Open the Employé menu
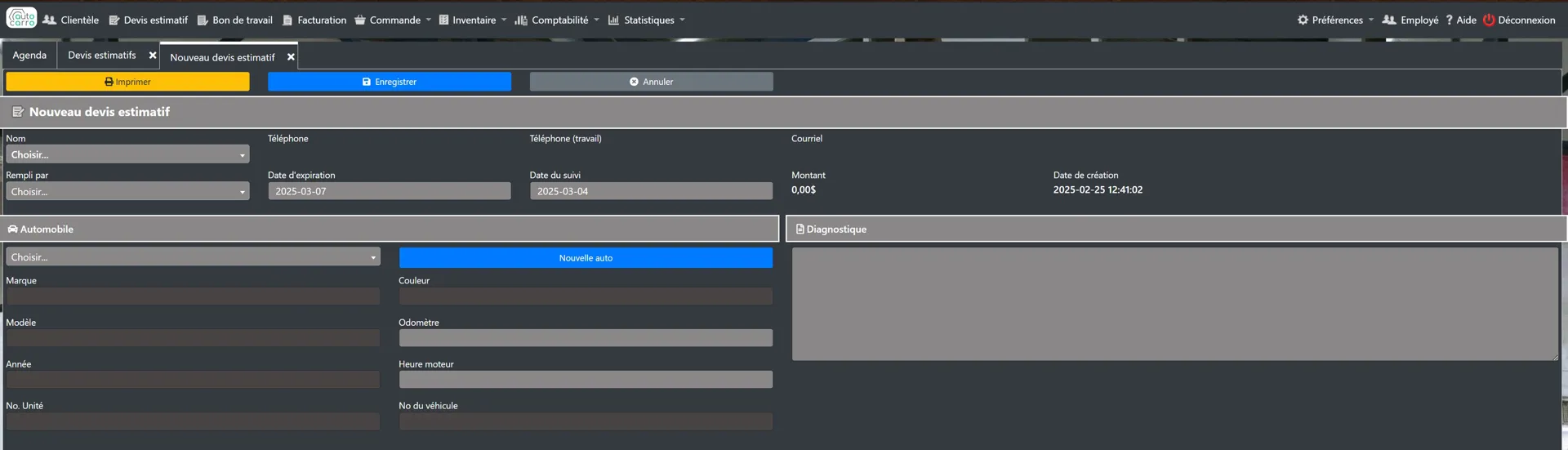The height and width of the screenshot is (450, 1568). tap(1410, 20)
